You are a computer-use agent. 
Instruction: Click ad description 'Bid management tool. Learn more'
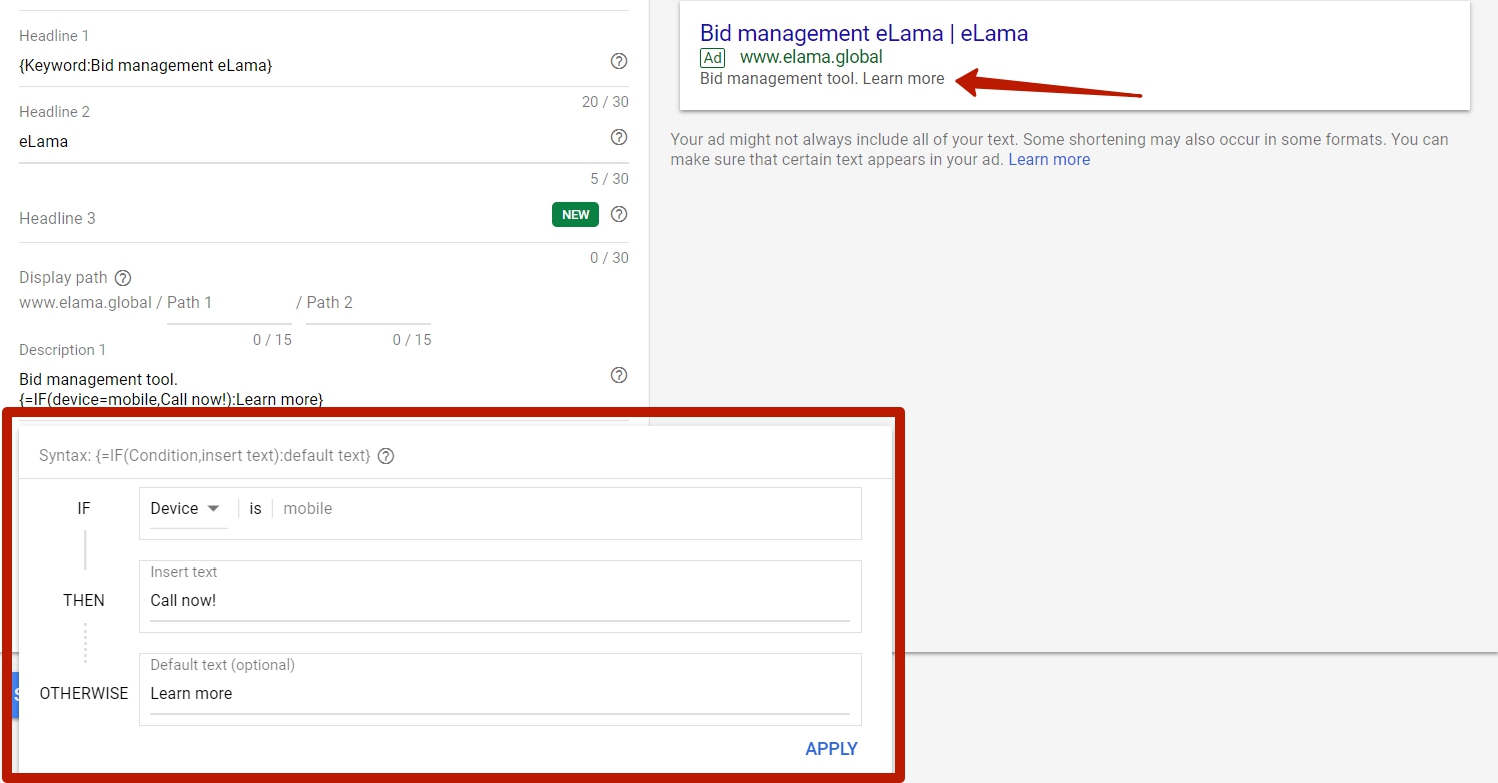click(822, 79)
